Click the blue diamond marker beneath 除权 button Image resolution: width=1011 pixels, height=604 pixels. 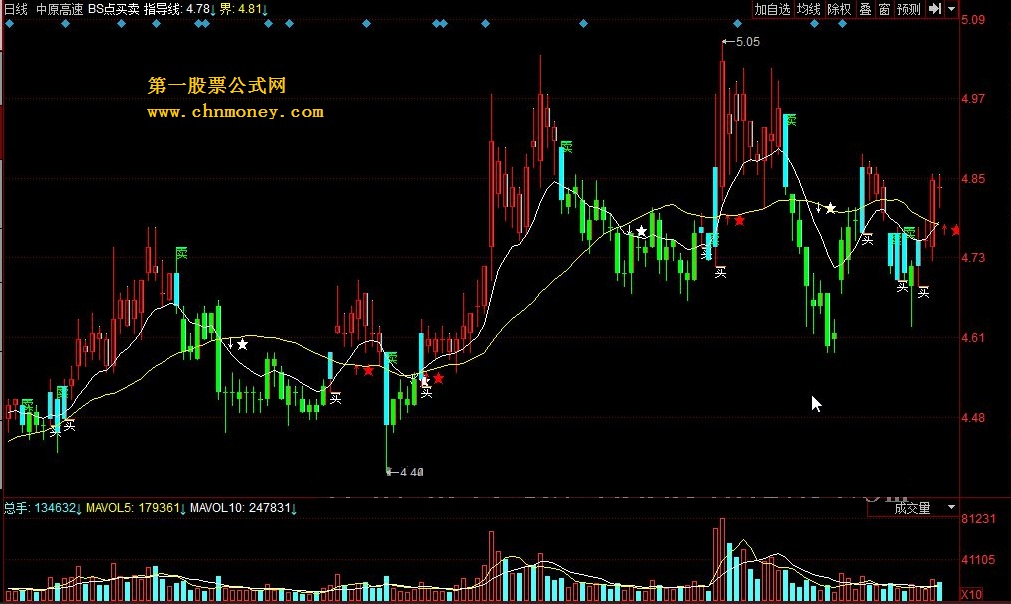842,24
